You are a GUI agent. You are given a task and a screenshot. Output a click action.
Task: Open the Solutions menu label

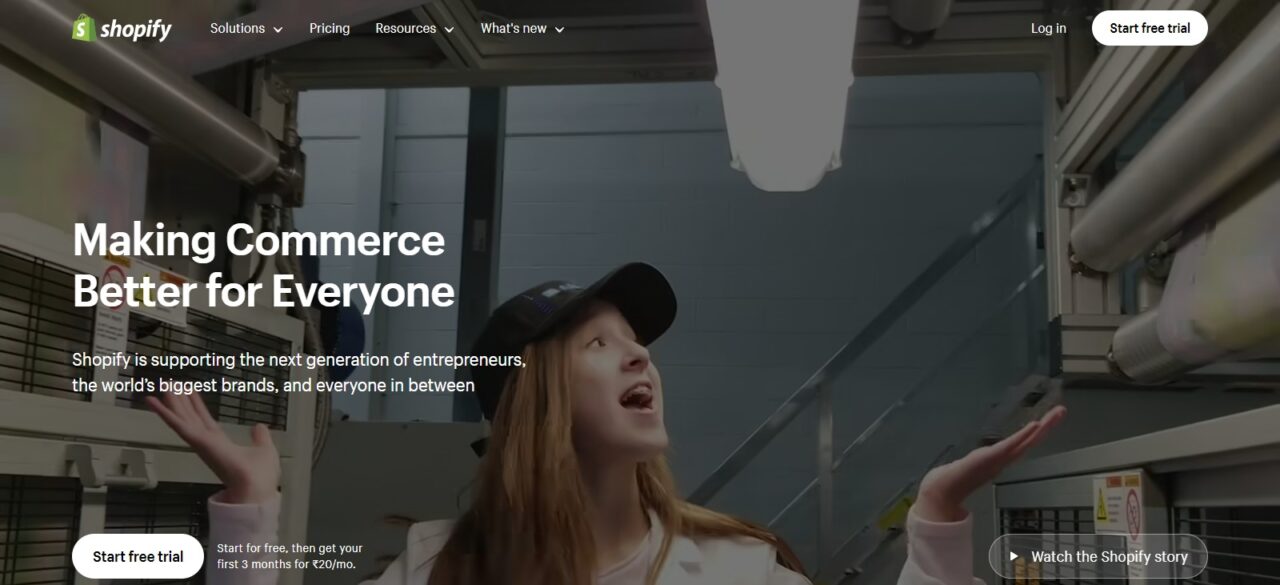pyautogui.click(x=237, y=28)
